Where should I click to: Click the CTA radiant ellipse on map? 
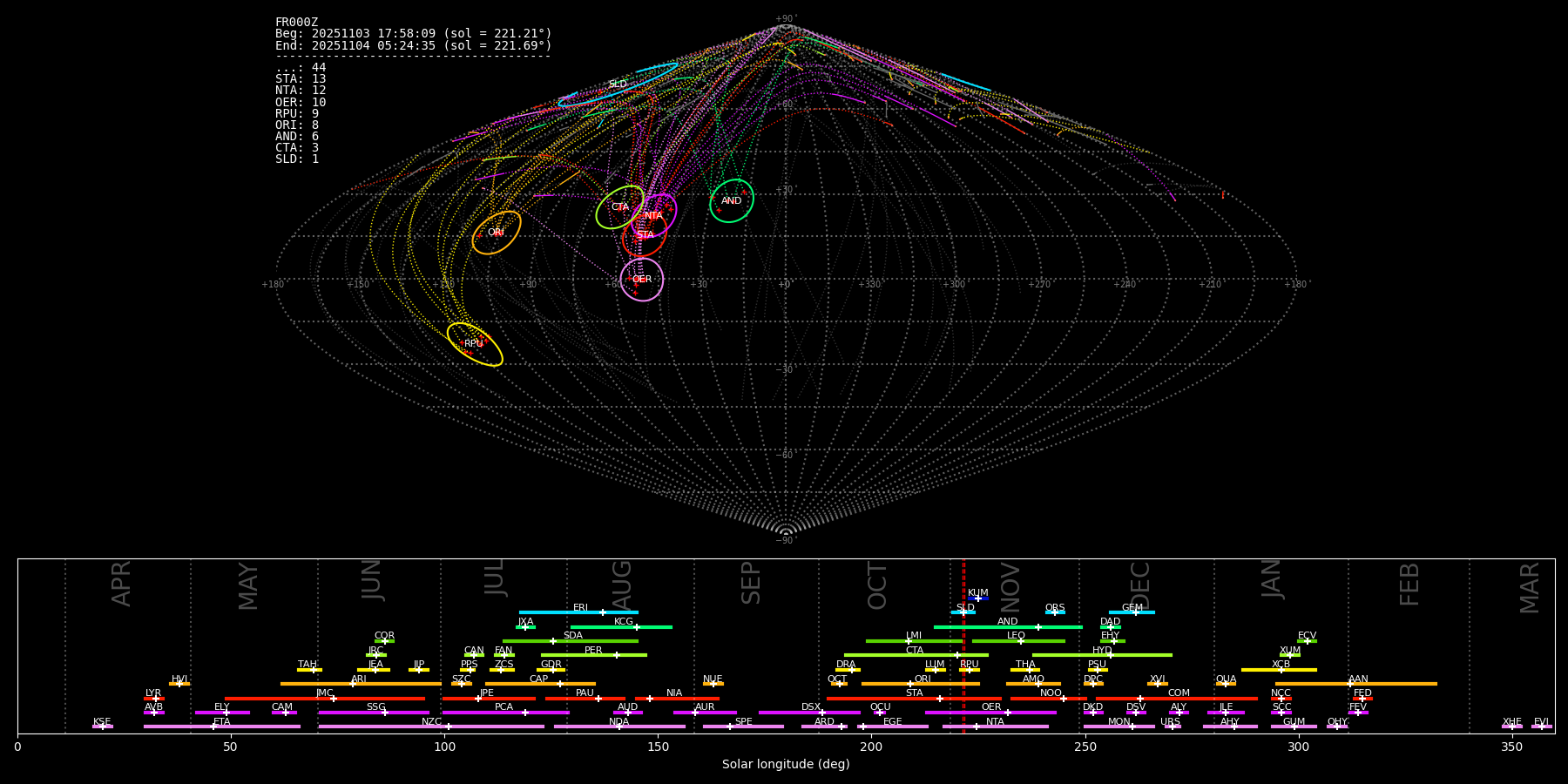(x=619, y=207)
